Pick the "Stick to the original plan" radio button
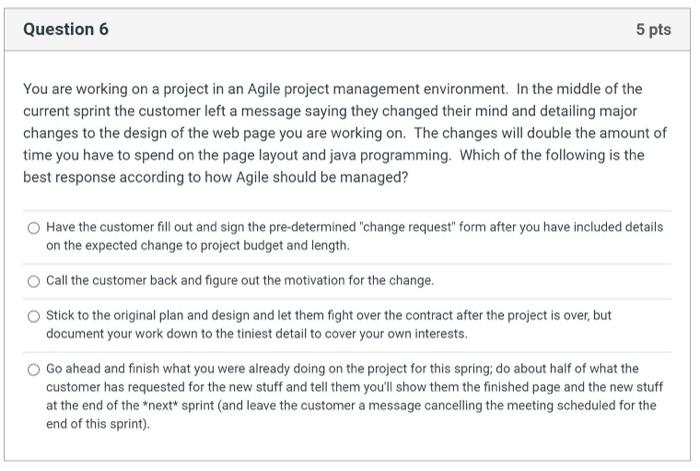This screenshot has height=471, width=700. pos(34,316)
